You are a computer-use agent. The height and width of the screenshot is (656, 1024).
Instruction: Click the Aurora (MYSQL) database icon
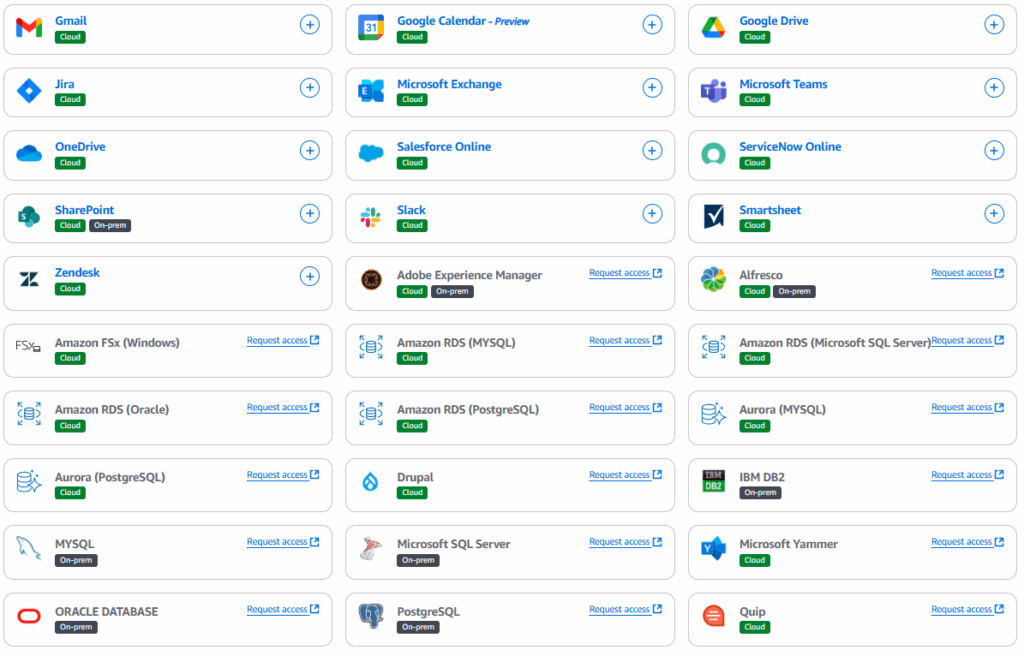click(713, 414)
